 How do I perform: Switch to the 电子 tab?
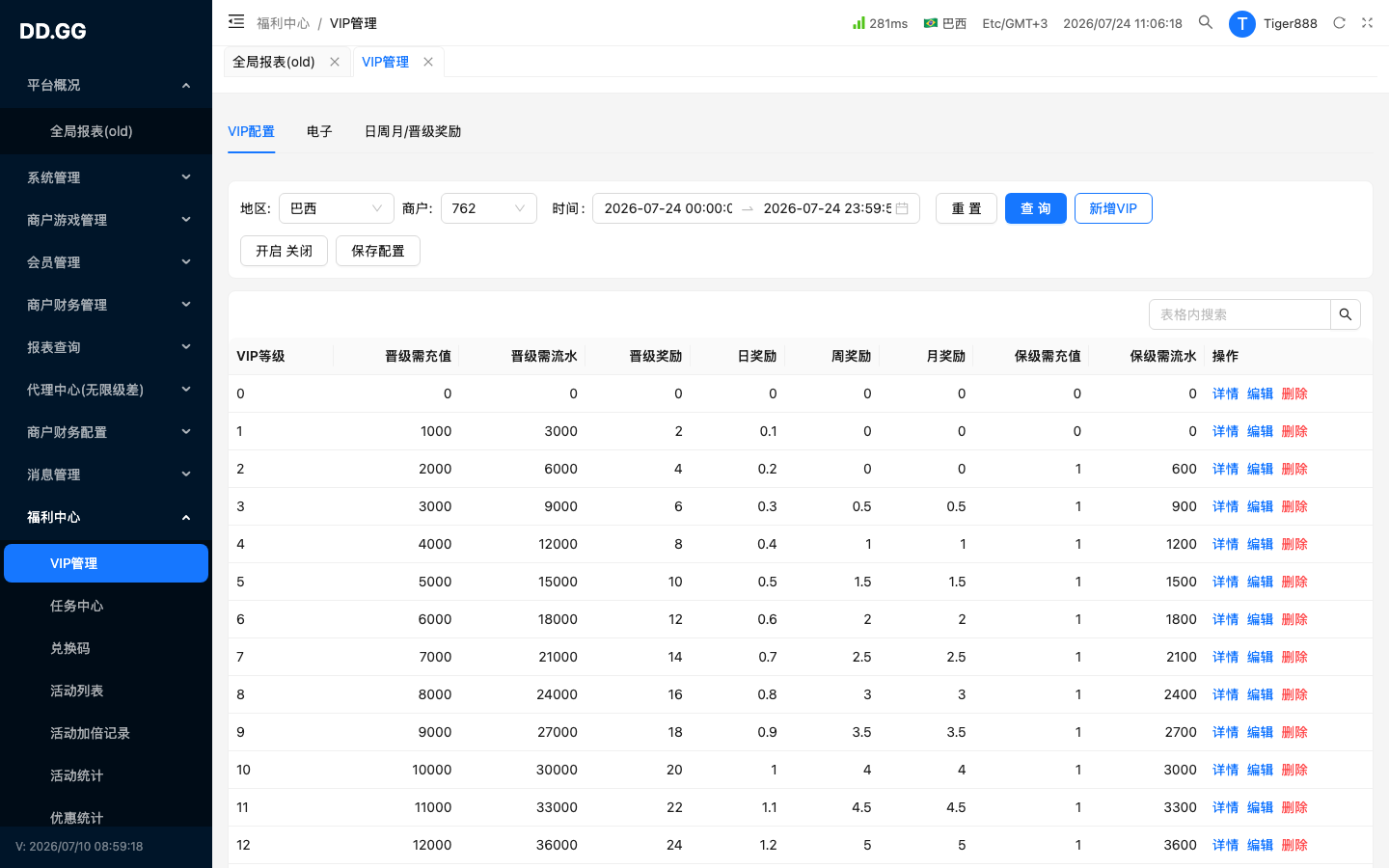(x=319, y=131)
